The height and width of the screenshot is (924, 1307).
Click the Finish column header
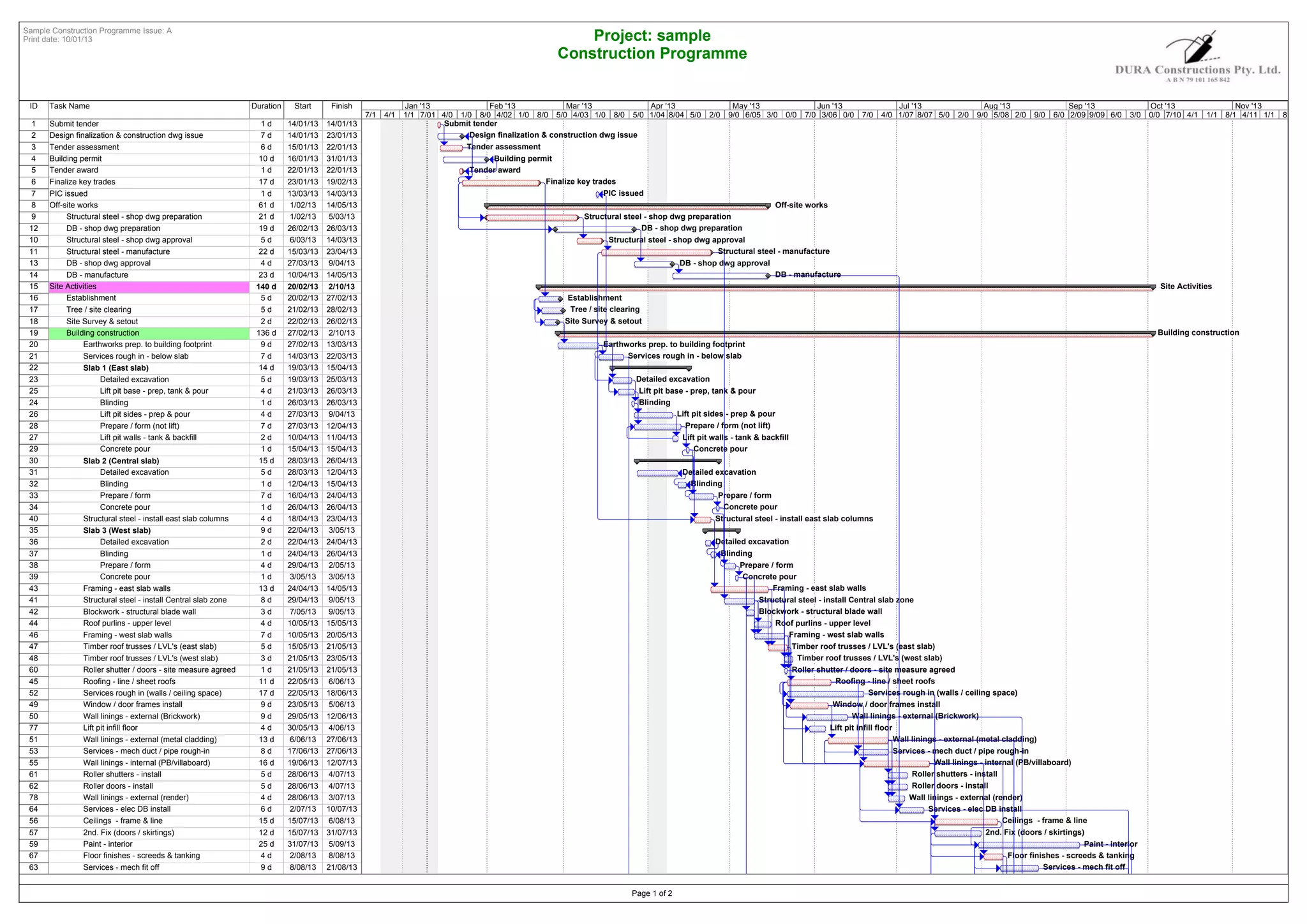coord(341,107)
